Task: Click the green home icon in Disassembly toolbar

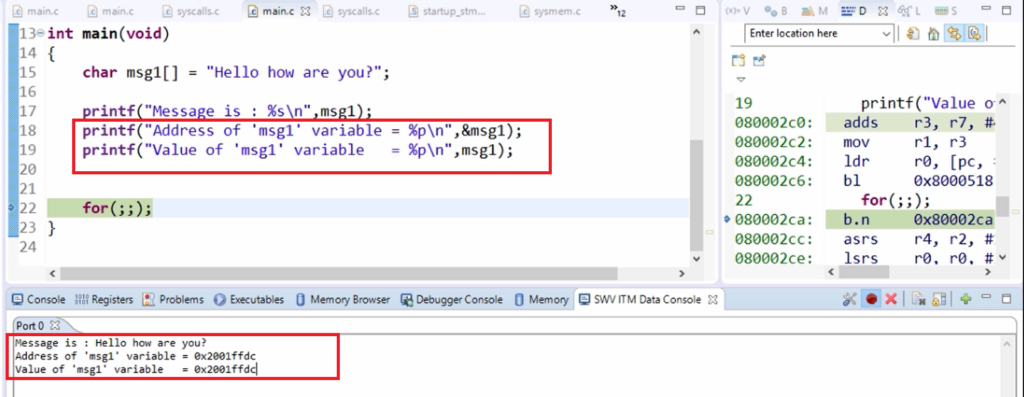Action: [934, 33]
